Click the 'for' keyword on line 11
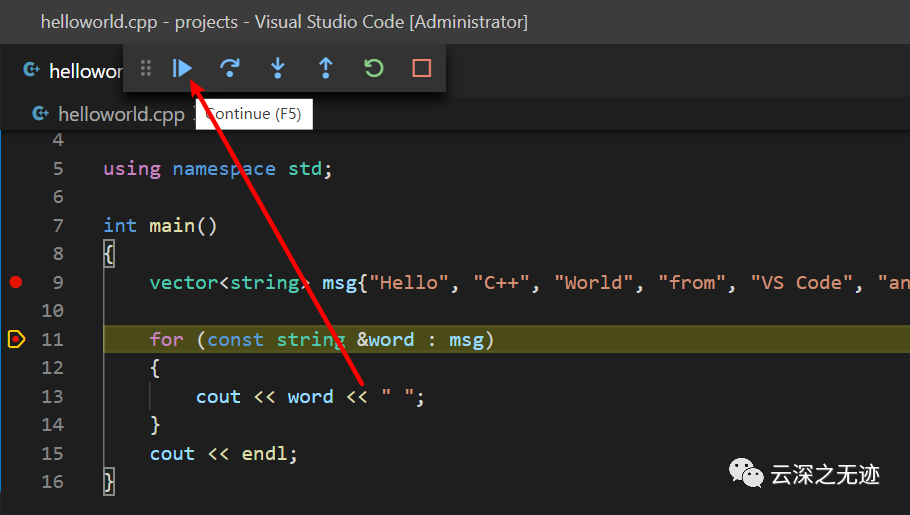This screenshot has height=515, width=910. (167, 339)
